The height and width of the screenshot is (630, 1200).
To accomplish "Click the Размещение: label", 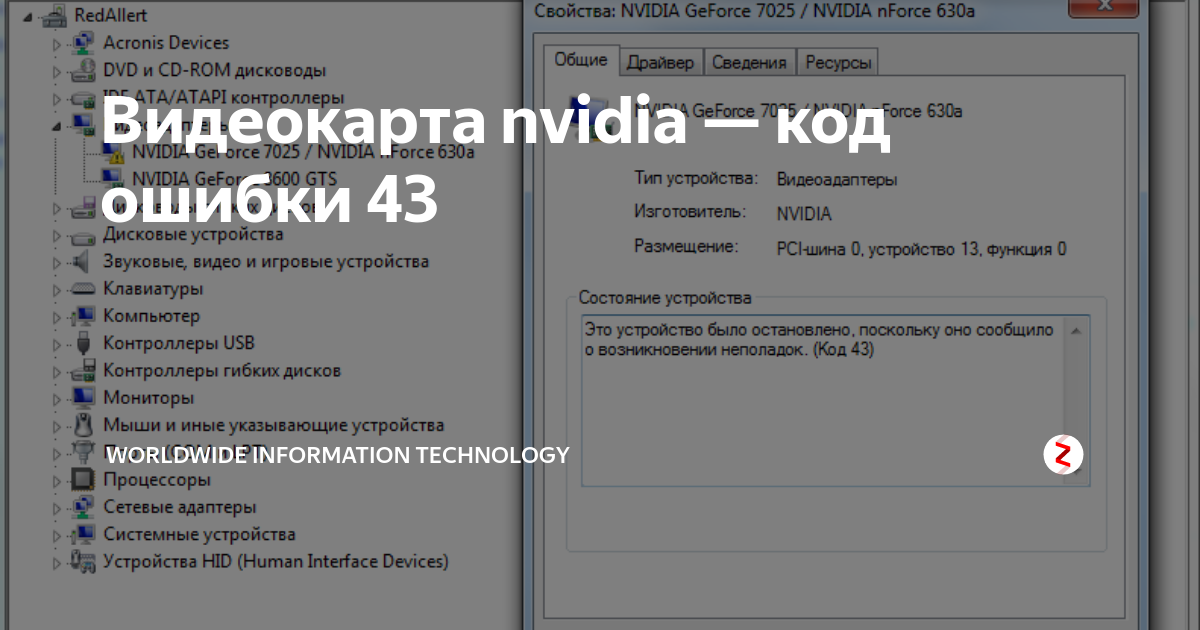I will click(685, 246).
